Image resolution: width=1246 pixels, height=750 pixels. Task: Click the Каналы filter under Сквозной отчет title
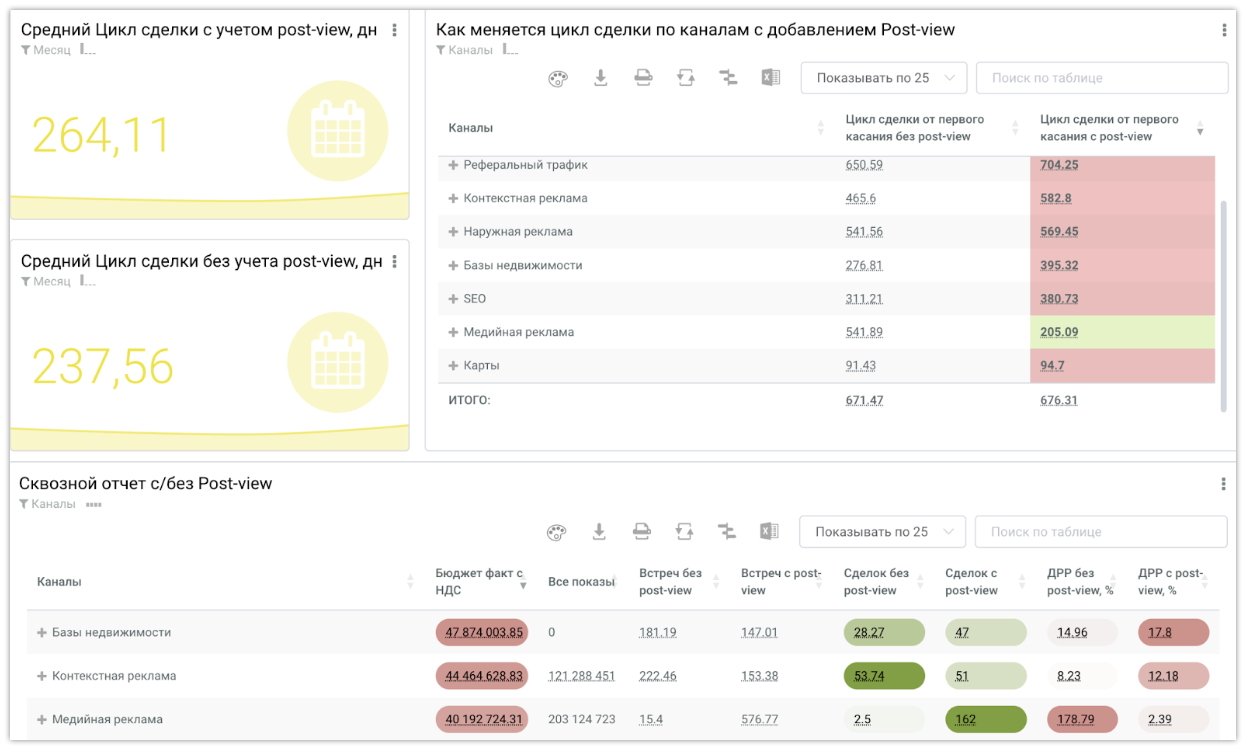tap(47, 504)
